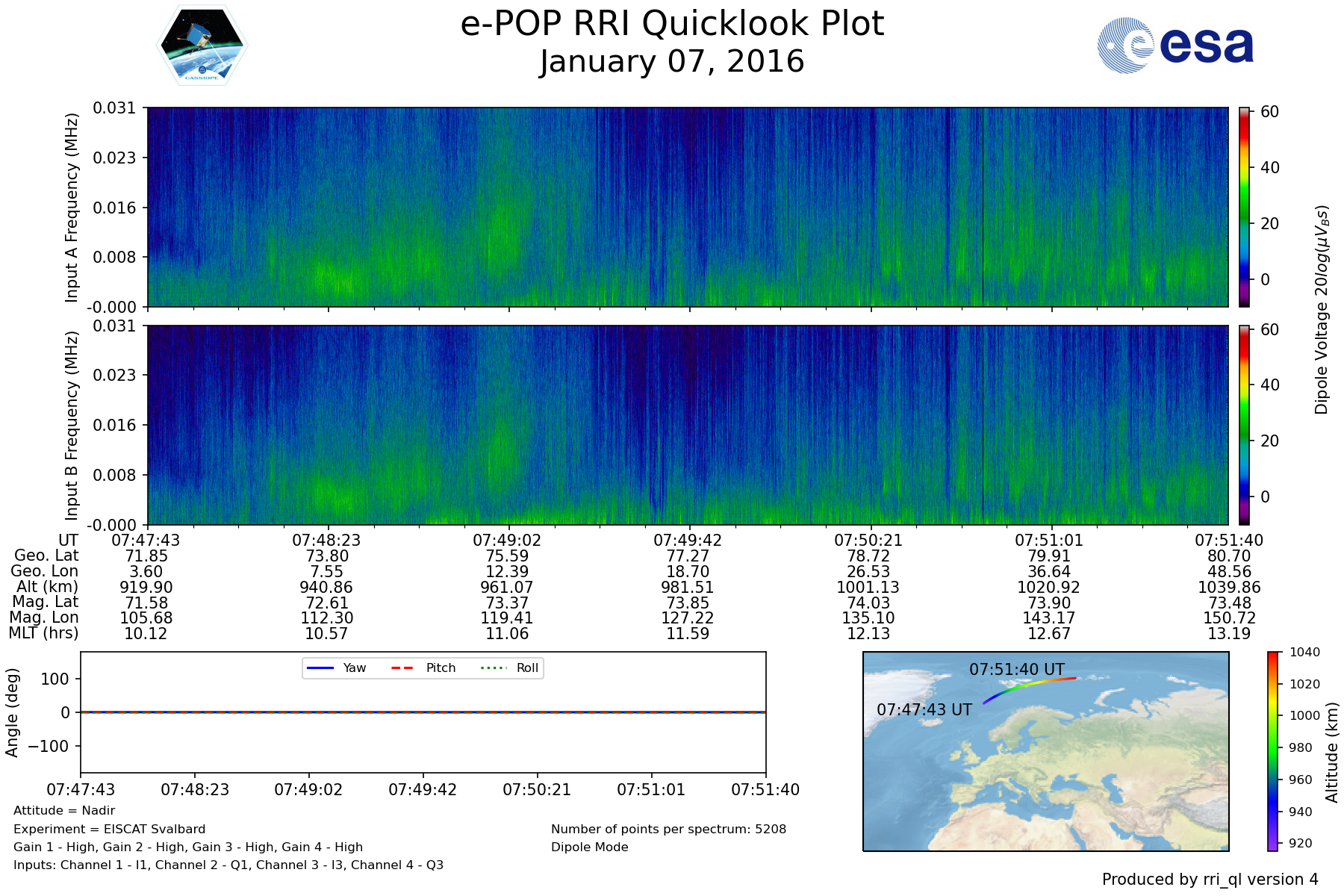1344x896 pixels.
Task: Click the title 'e-POP RRI Quicklook Plot'
Action: 672,24
